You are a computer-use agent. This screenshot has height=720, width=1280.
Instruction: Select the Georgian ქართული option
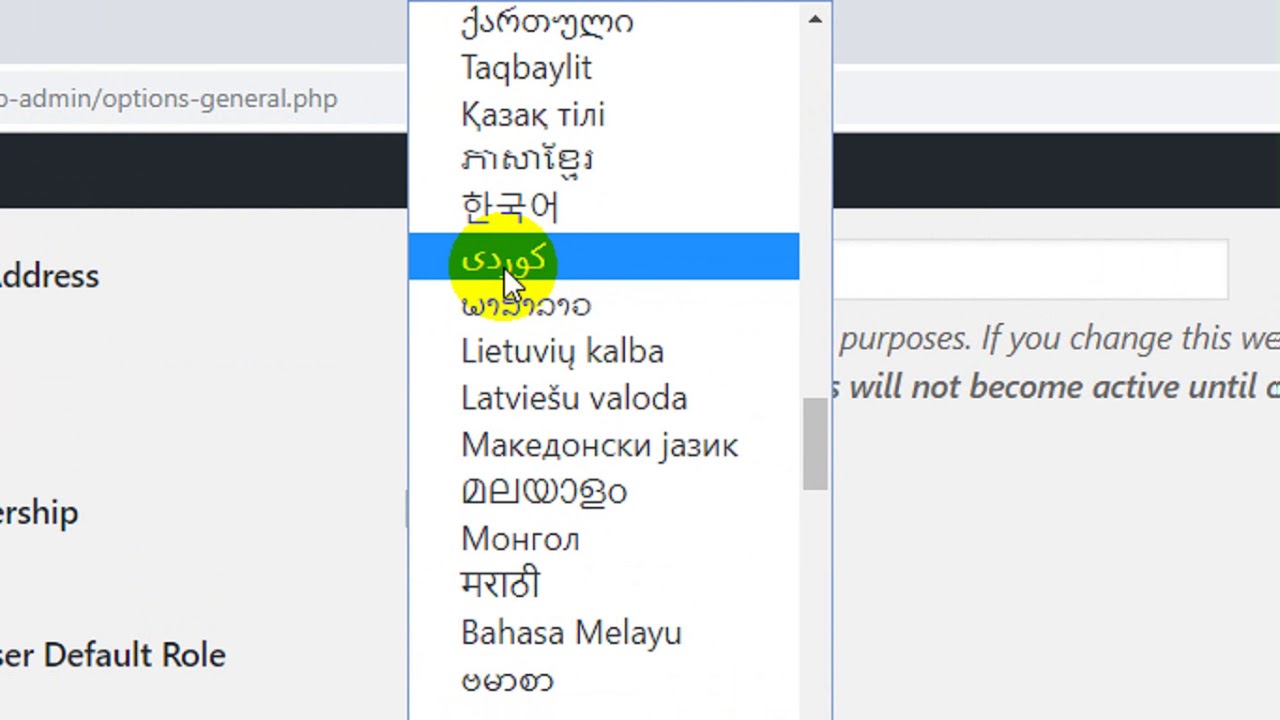pos(547,22)
